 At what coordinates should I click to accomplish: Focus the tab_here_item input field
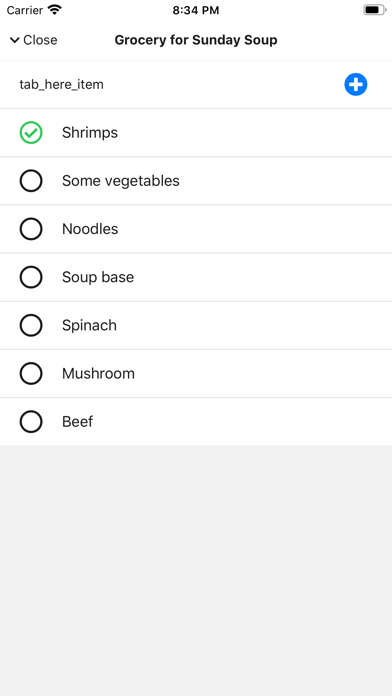[x=178, y=84]
